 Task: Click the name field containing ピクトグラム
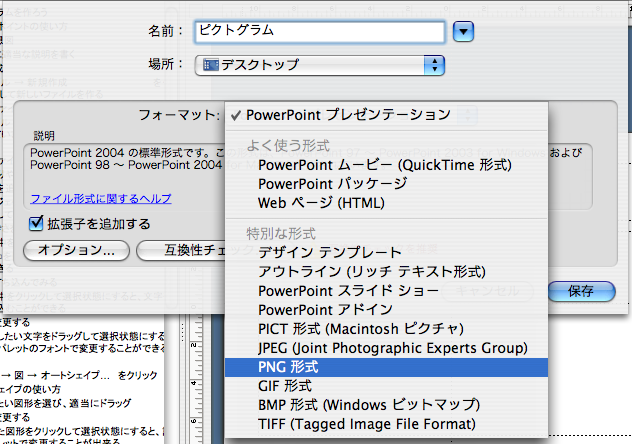320,32
